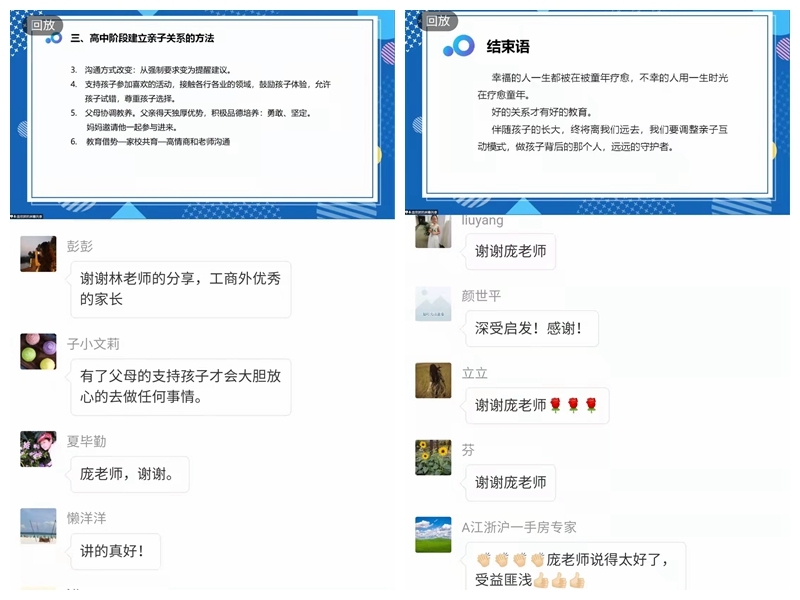
Task: Tap 立立's message with rose emojis
Action: tap(536, 405)
